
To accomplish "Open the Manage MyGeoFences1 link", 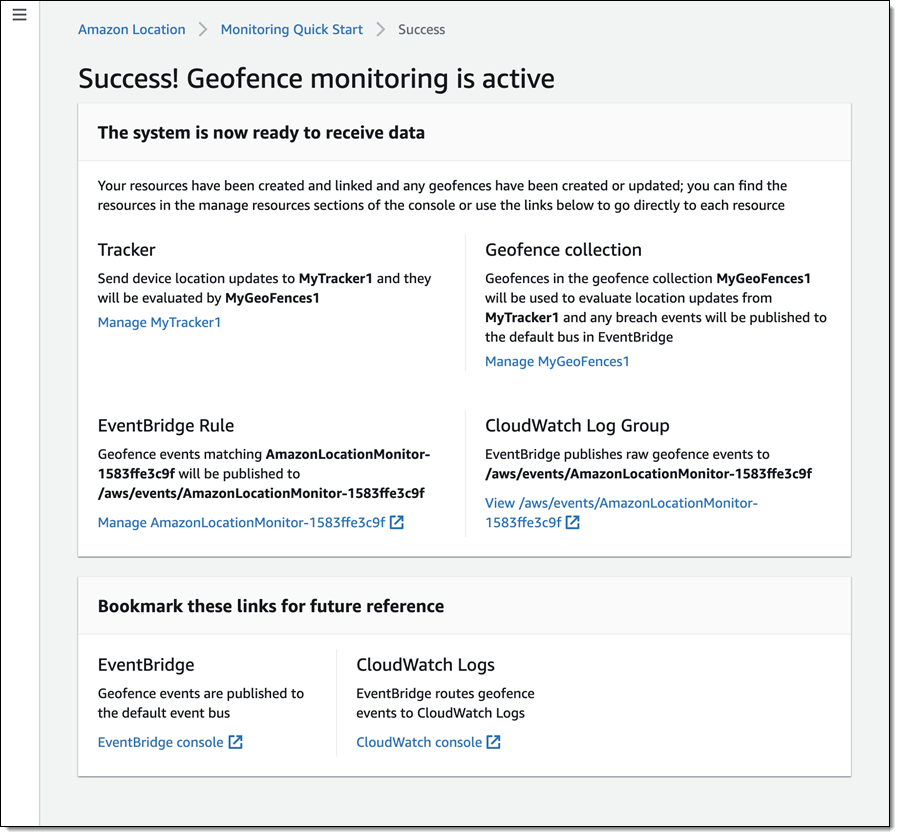I will pos(557,361).
